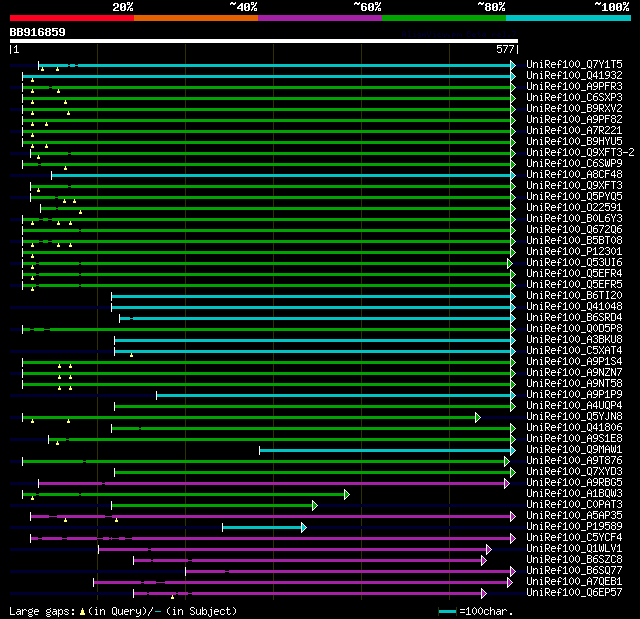Click the UniRef100_Q7XYD3 entry
Image resolution: width=640 pixels, height=619 pixels.
574,472
